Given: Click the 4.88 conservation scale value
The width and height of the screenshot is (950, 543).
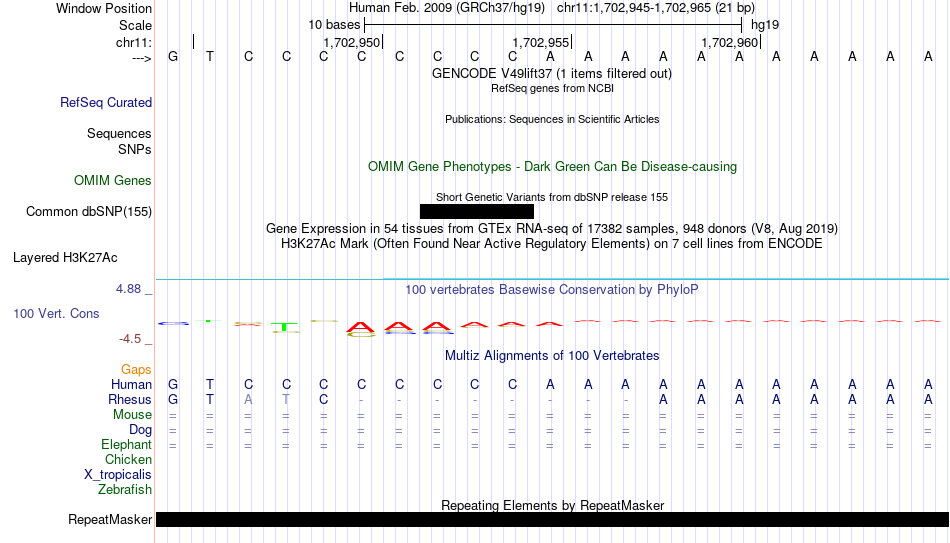Looking at the screenshot, I should pyautogui.click(x=128, y=289).
